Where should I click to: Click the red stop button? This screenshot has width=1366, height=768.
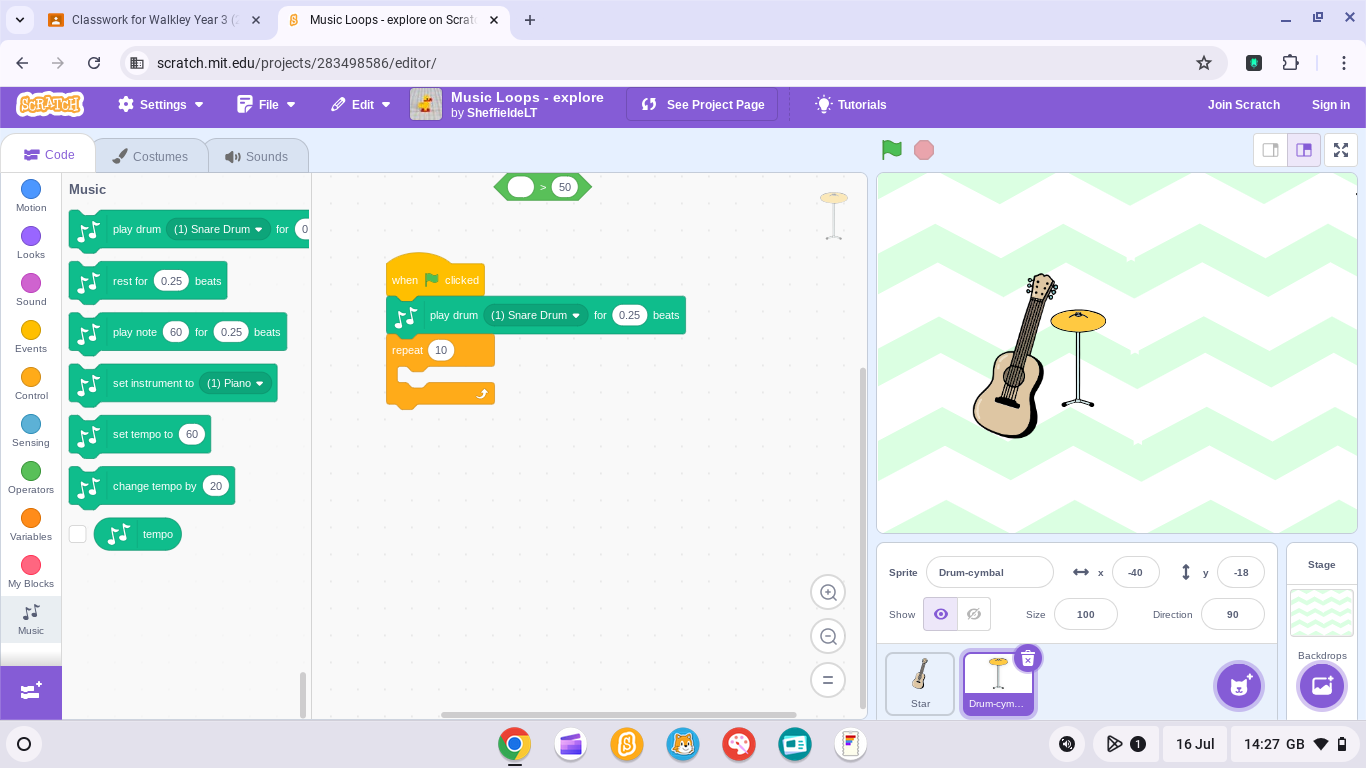[x=924, y=150]
